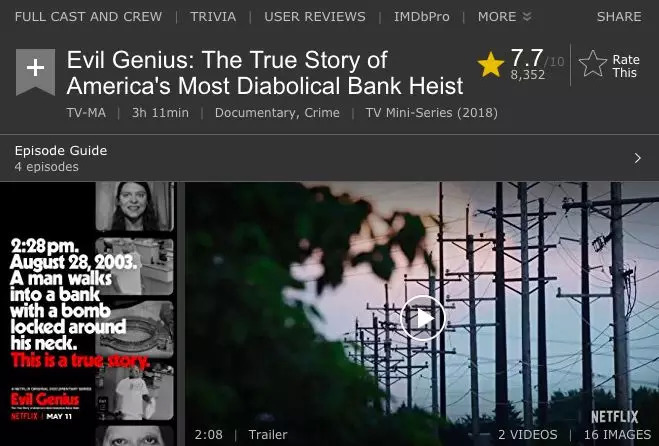Play the trailer video
659x446 pixels.
423,318
